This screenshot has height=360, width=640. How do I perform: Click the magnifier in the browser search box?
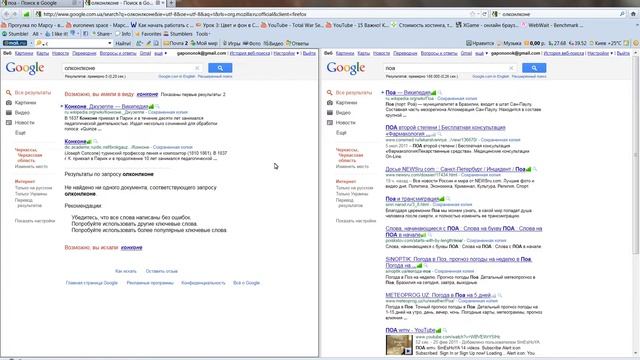622,14
